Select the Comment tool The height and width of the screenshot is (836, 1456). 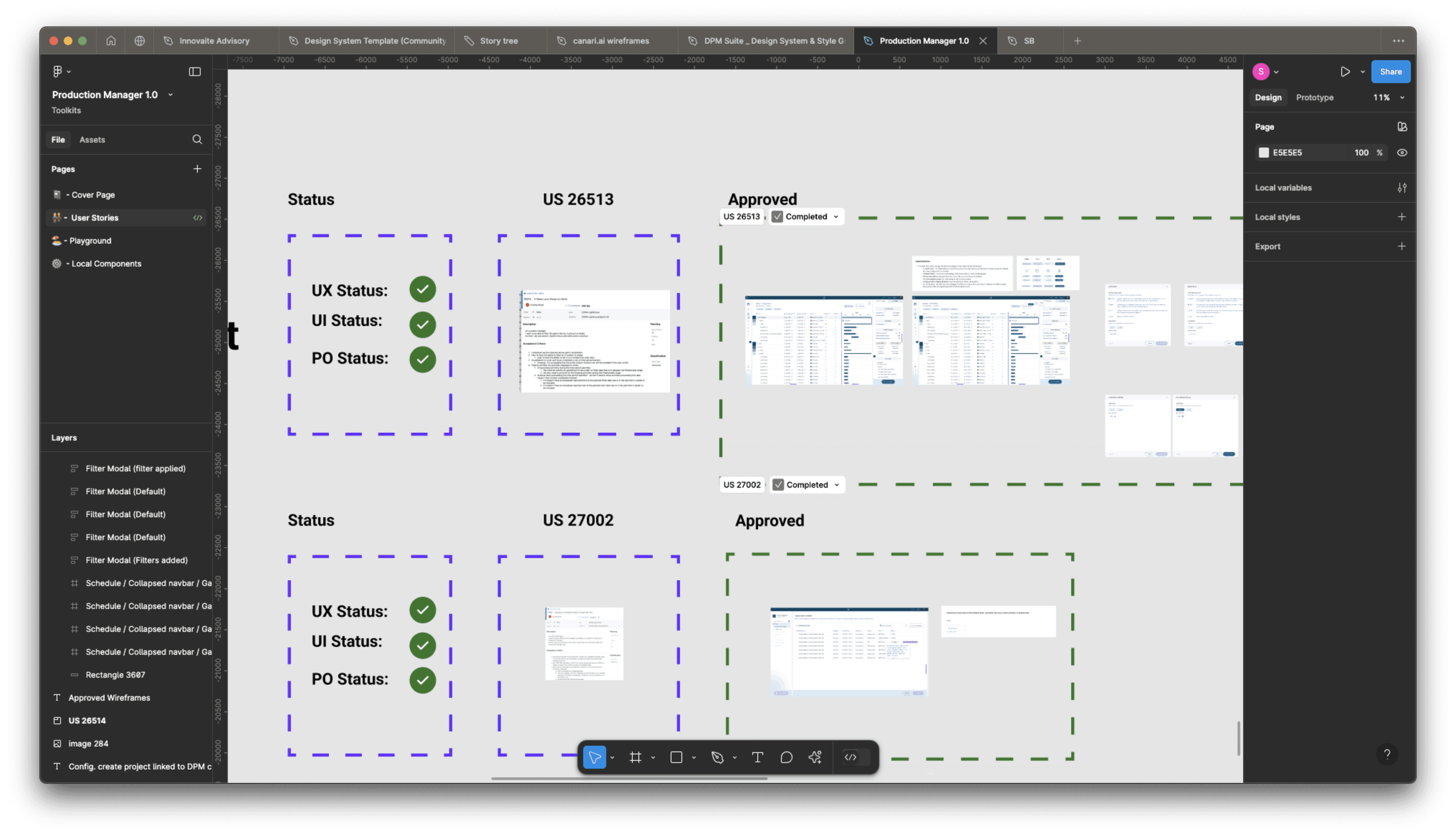786,757
